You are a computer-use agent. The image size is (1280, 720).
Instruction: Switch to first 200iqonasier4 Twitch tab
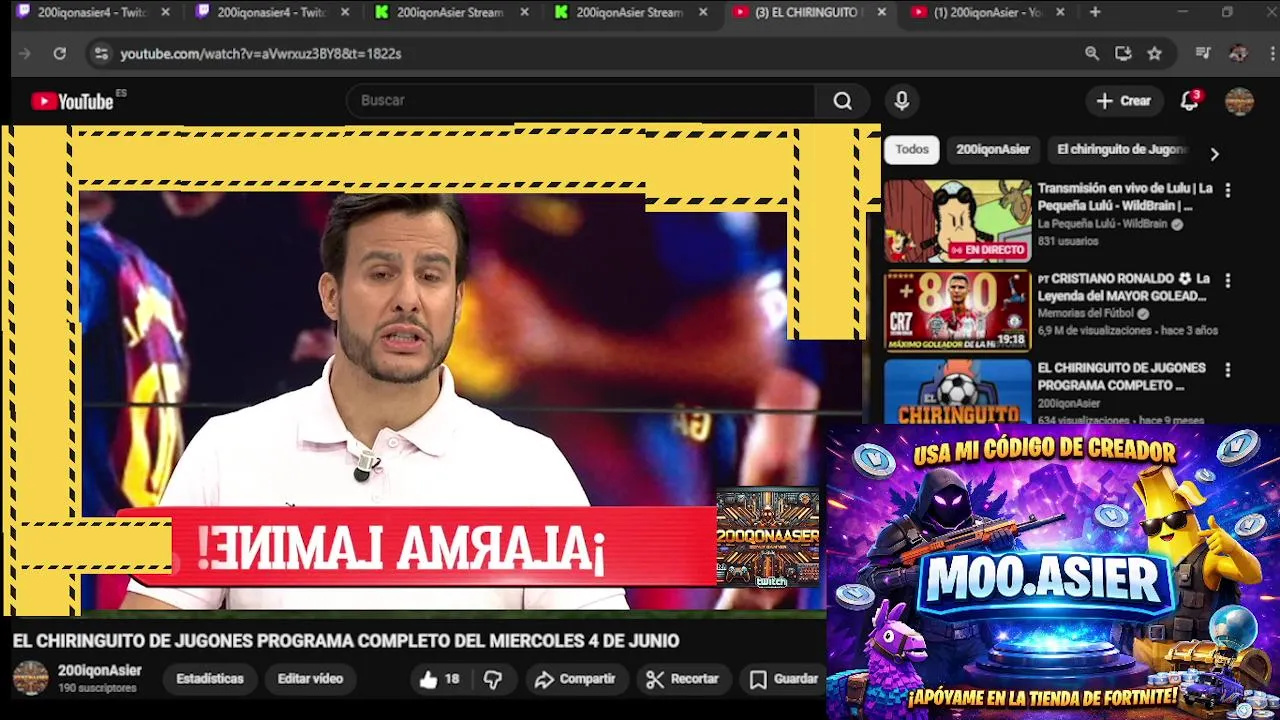point(92,12)
